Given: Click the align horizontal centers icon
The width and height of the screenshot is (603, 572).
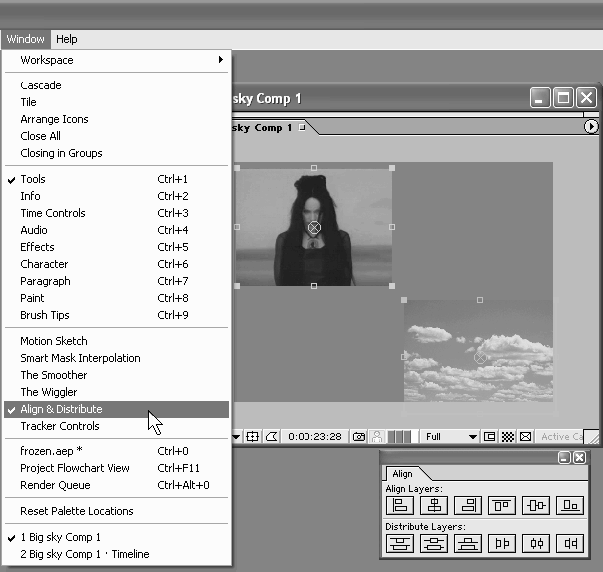Looking at the screenshot, I should (x=434, y=506).
